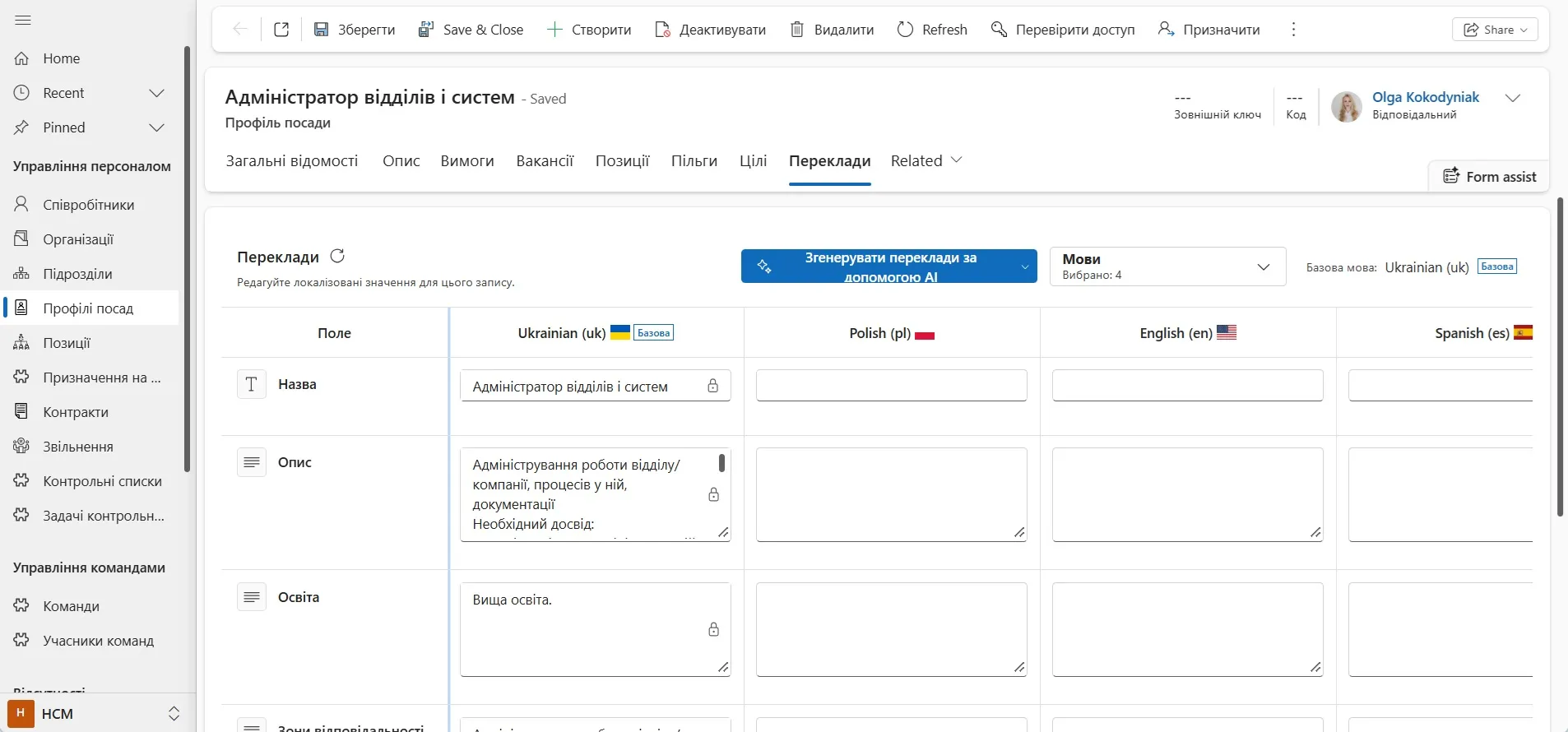Image resolution: width=1568 pixels, height=732 pixels.
Task: Switch to the Загальні відомості tab
Action: pyautogui.click(x=292, y=161)
